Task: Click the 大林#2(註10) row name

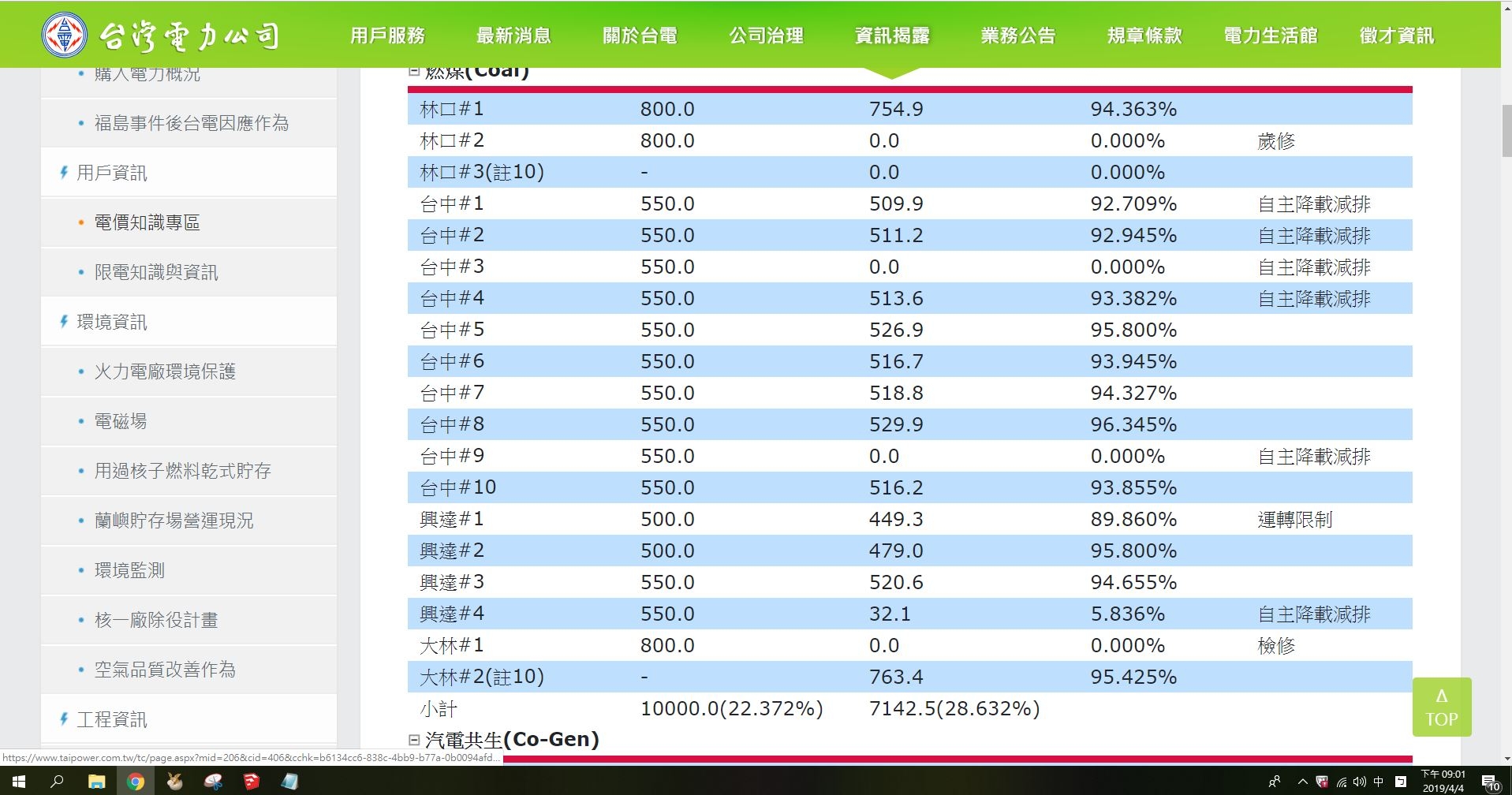Action: pos(482,677)
